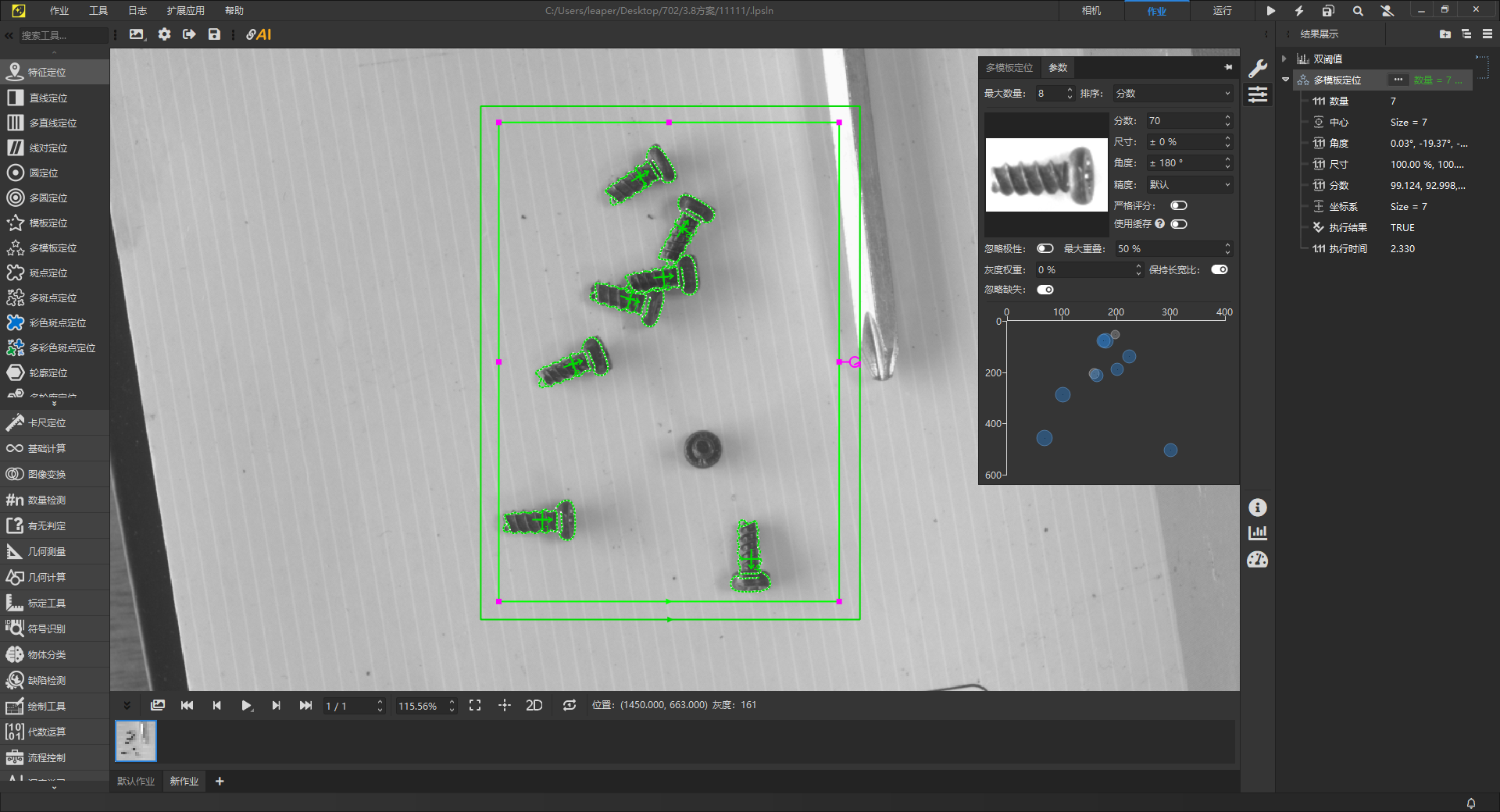Click the 相机 camera button
This screenshot has width=1500, height=812.
click(1091, 11)
